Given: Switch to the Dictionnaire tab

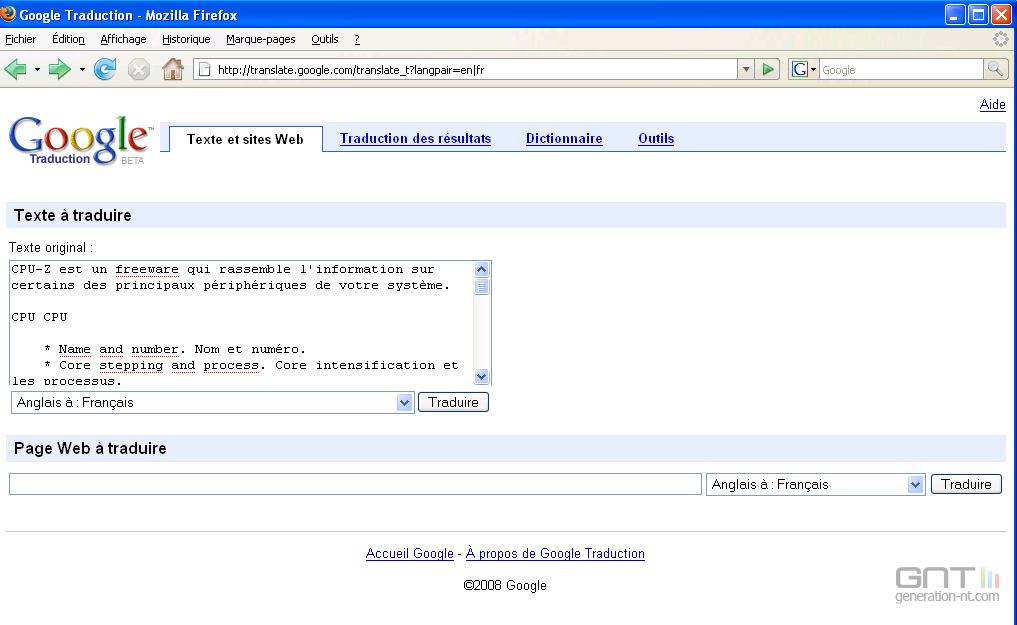Looking at the screenshot, I should tap(564, 138).
